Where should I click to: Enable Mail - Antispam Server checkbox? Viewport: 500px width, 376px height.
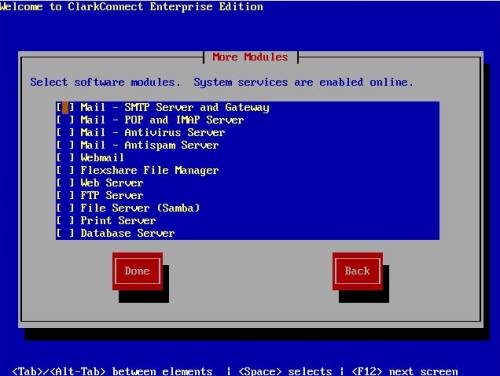pos(65,145)
